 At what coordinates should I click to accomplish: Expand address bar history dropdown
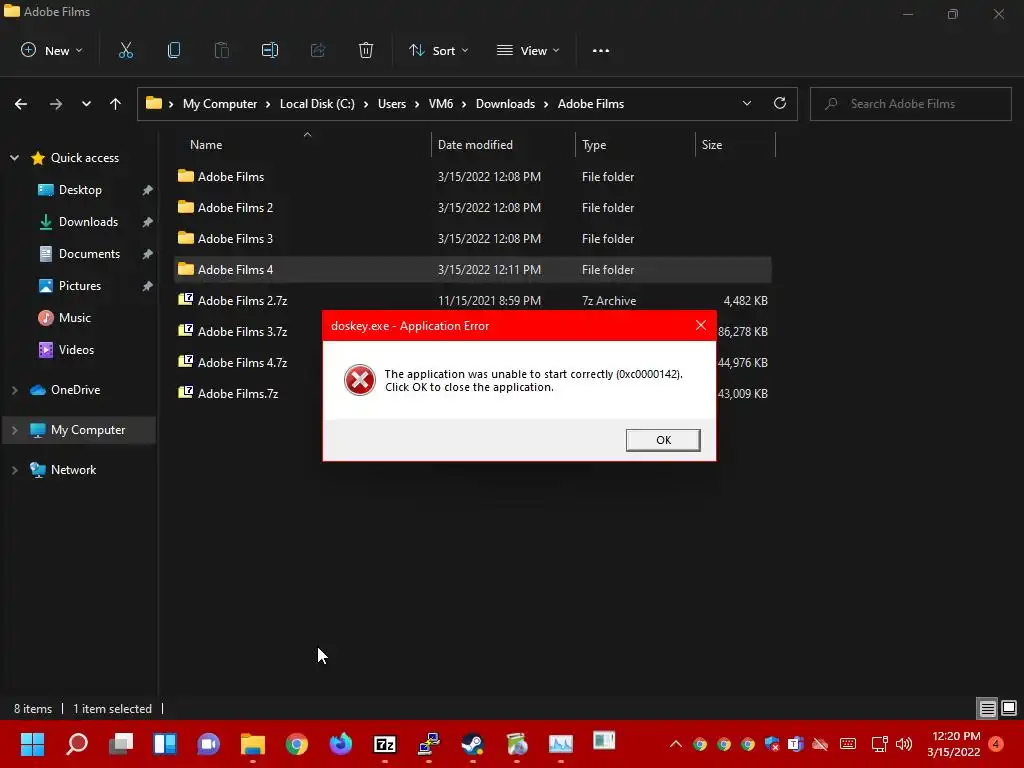(747, 103)
